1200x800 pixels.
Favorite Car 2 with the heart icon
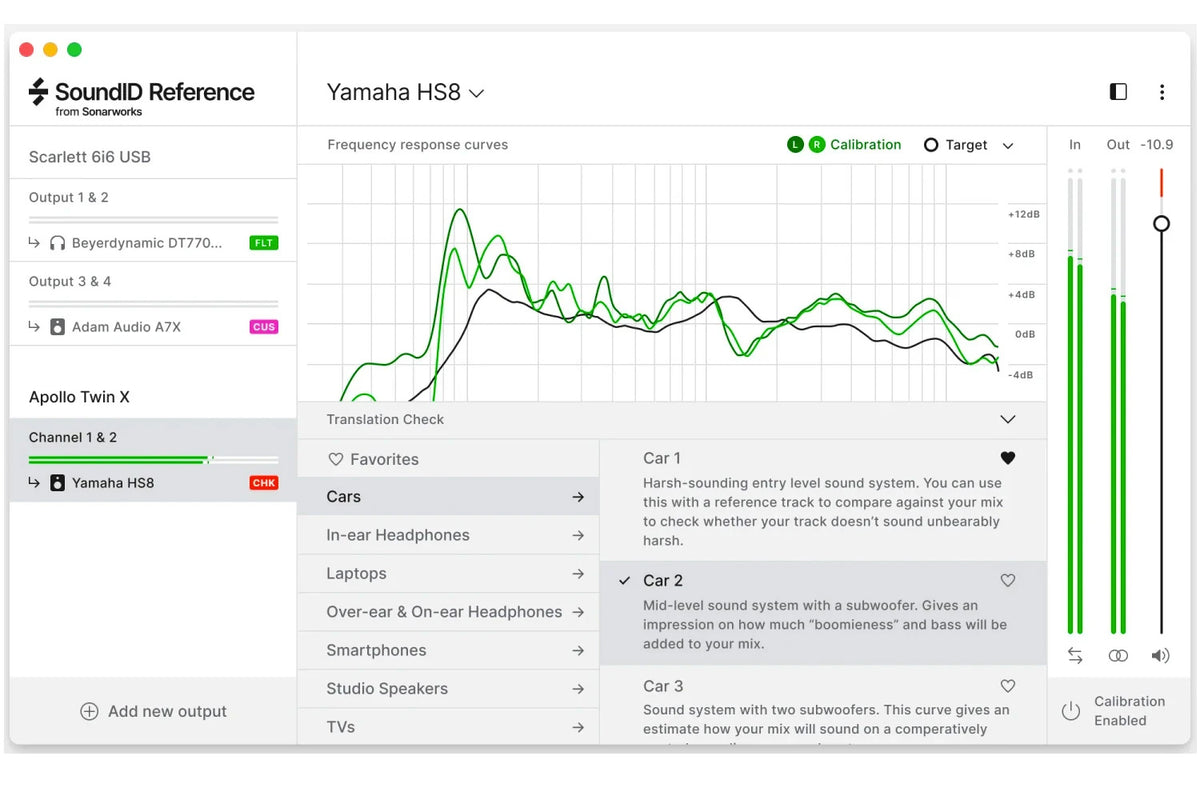(1008, 580)
